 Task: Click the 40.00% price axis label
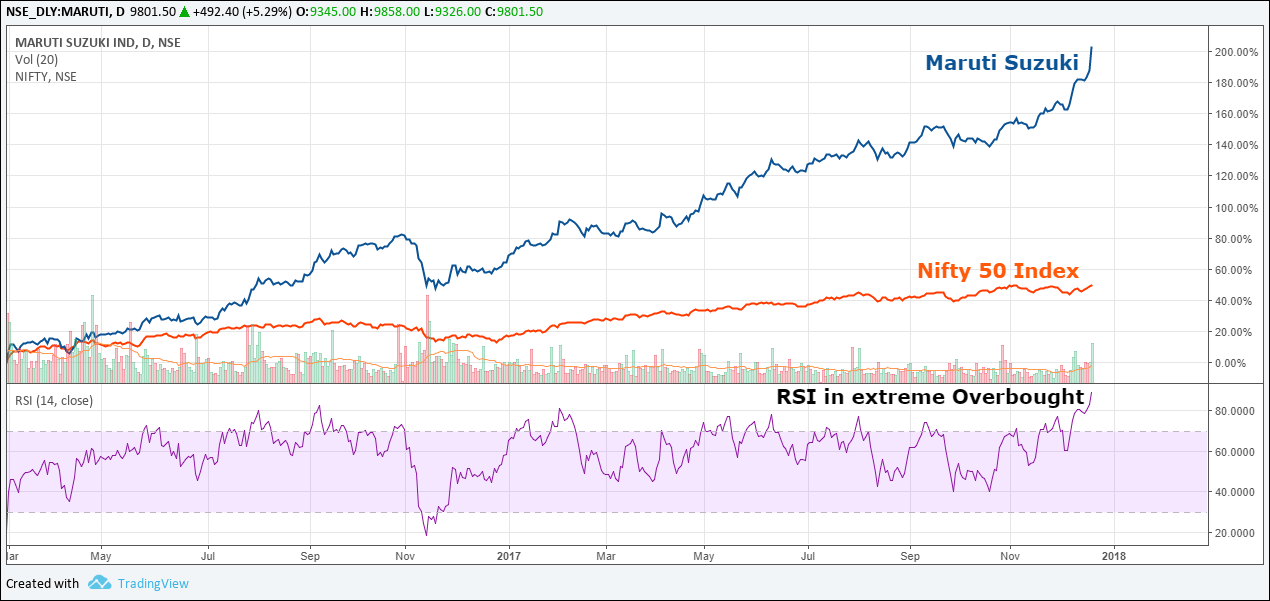point(1234,301)
